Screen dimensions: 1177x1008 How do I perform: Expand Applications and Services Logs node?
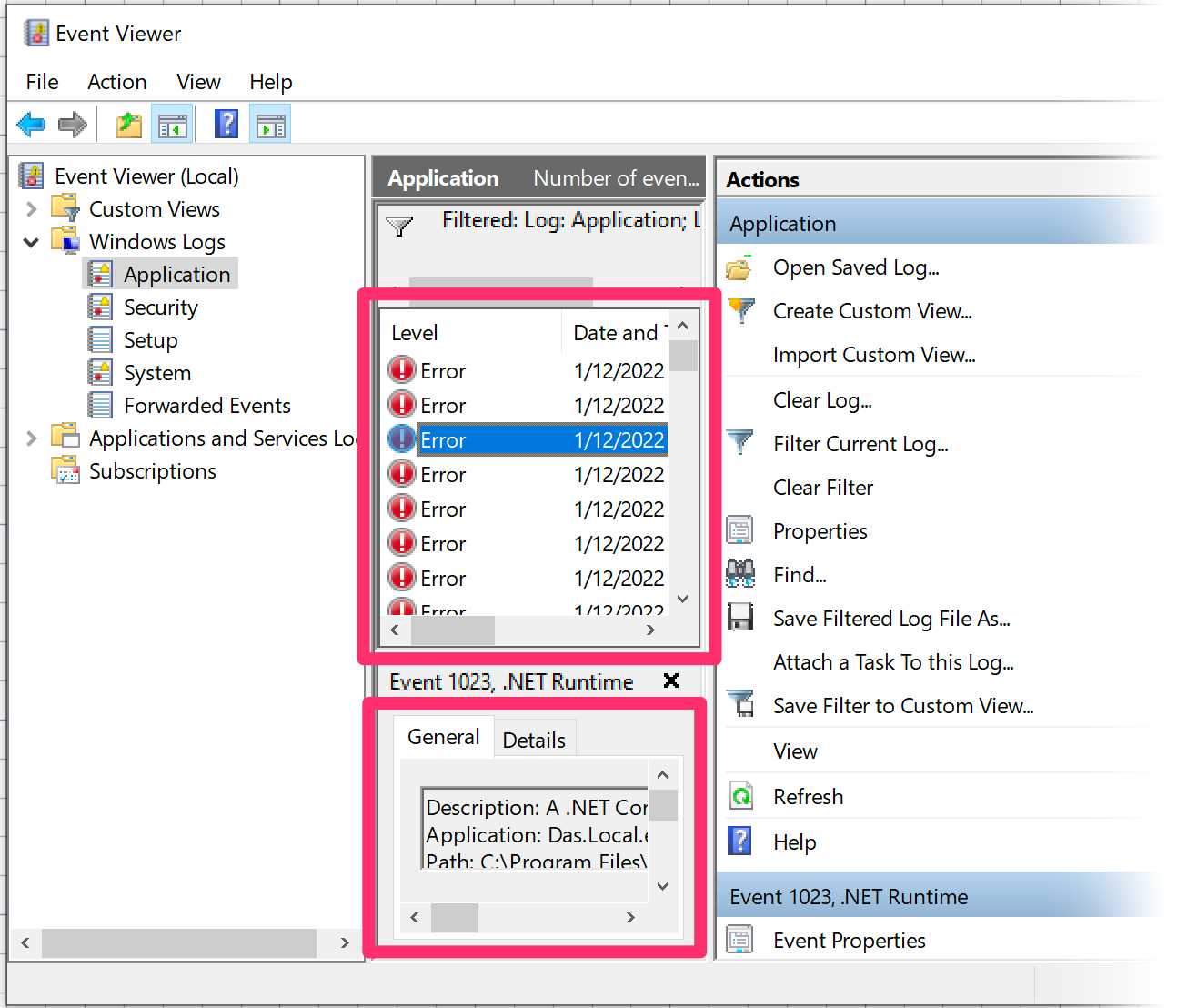click(32, 438)
